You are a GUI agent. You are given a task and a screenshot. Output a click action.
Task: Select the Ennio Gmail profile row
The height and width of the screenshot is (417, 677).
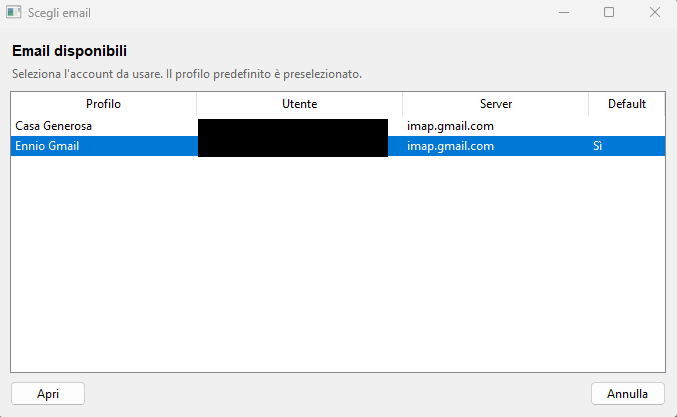pos(338,146)
